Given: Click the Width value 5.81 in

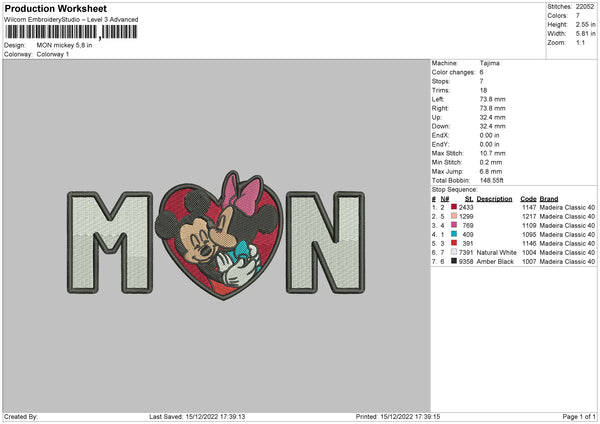Looking at the screenshot, I should point(585,34).
